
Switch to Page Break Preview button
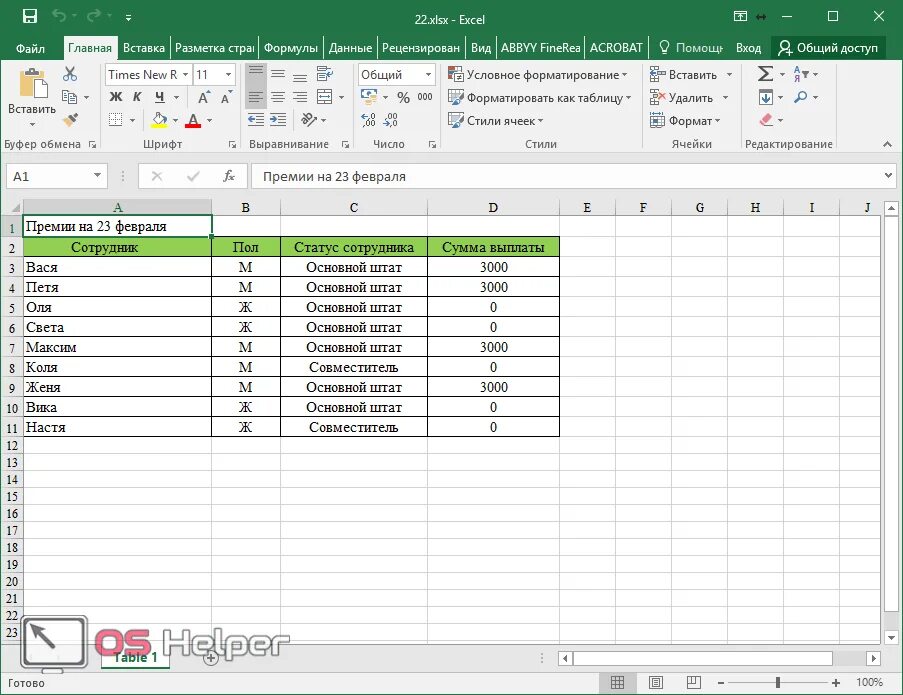[x=693, y=682]
